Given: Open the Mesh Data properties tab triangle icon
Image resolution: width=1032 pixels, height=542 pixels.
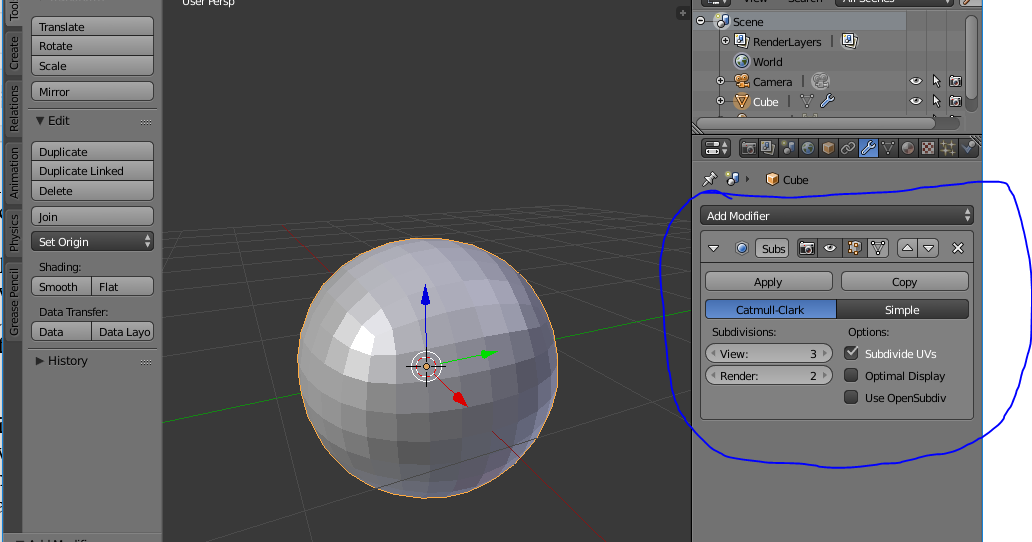Looking at the screenshot, I should [x=888, y=148].
